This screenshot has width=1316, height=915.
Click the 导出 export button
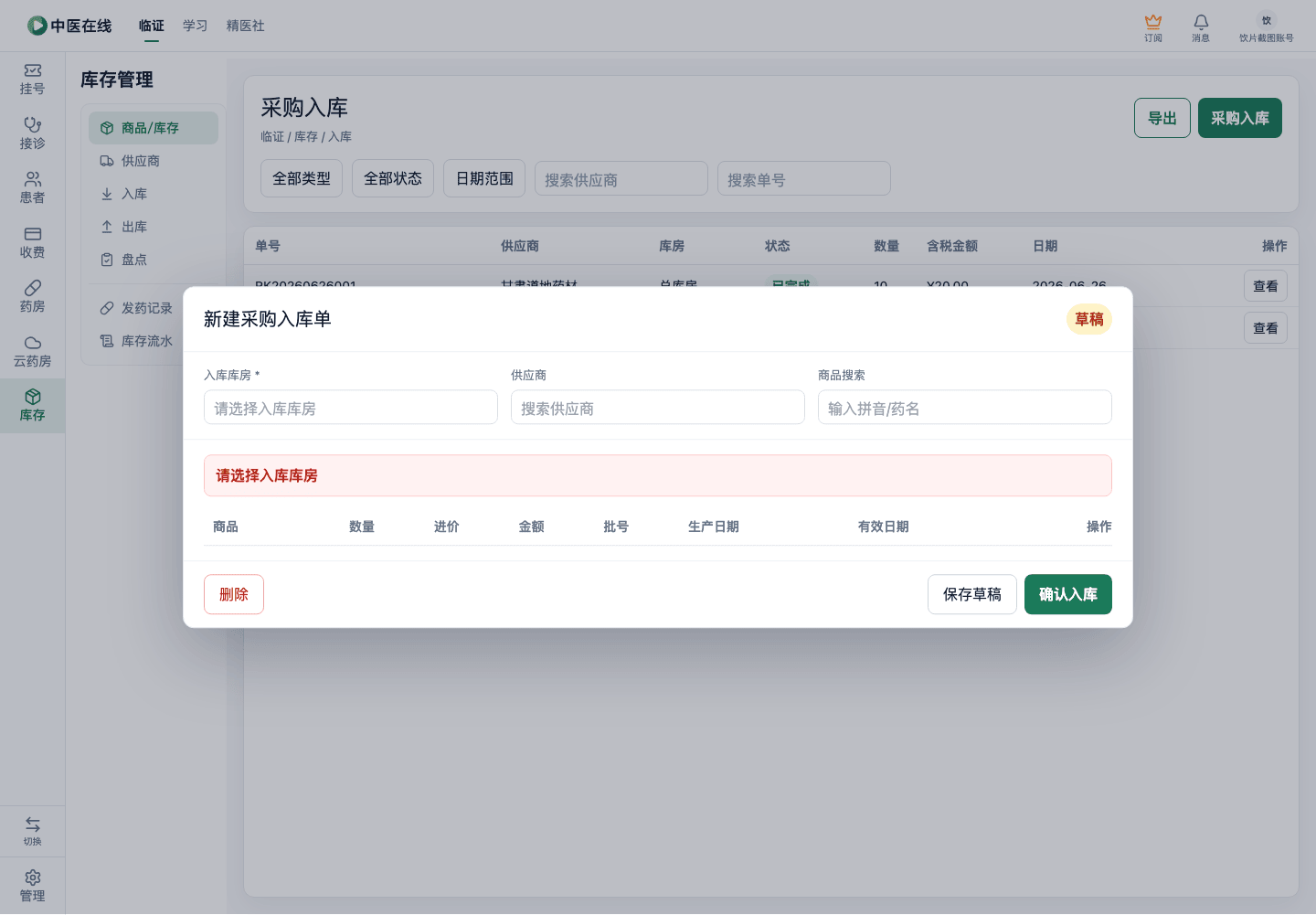(x=1162, y=118)
